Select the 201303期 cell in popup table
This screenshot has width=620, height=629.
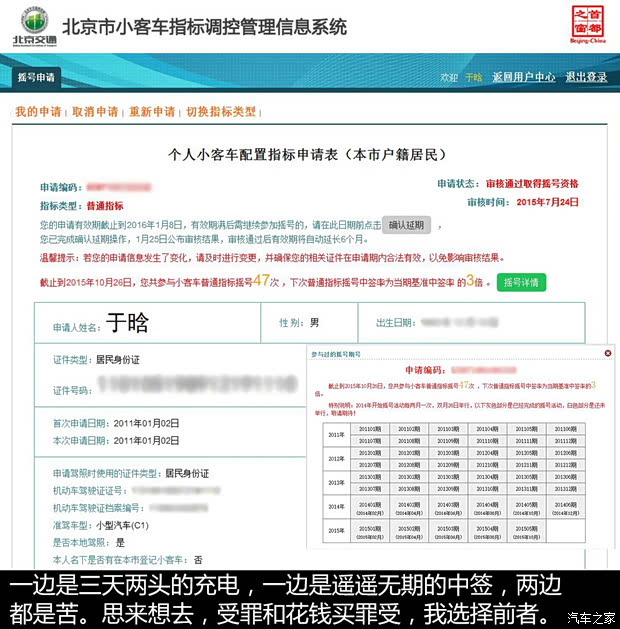[x=448, y=477]
